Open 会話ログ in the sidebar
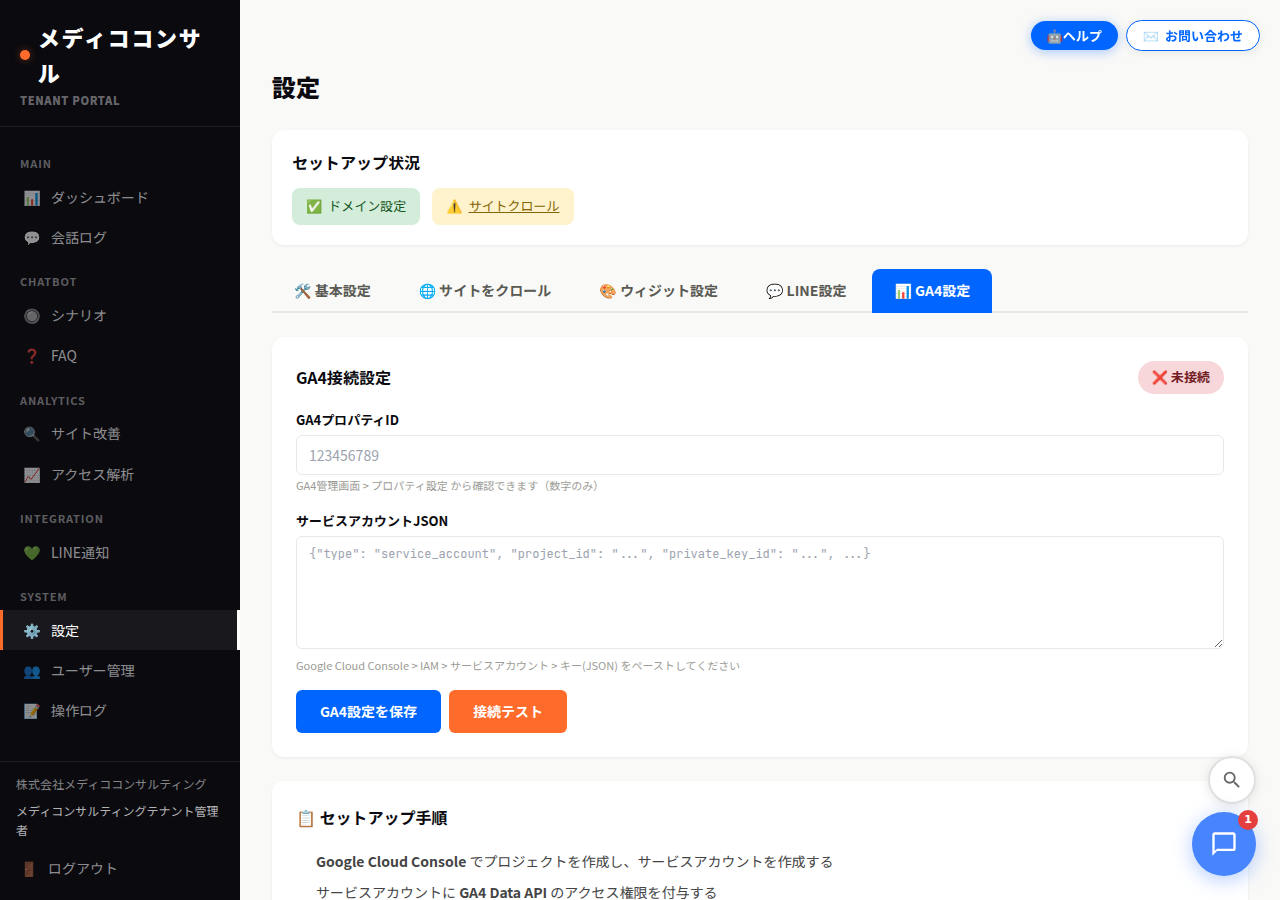 click(x=80, y=237)
